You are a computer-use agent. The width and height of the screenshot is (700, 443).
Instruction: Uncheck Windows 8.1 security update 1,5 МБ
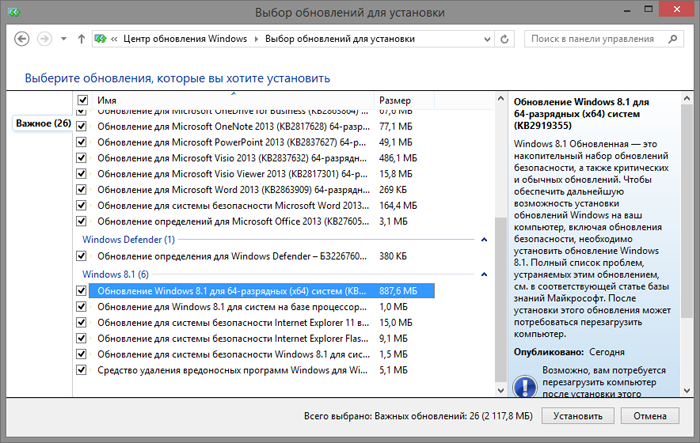click(81, 354)
